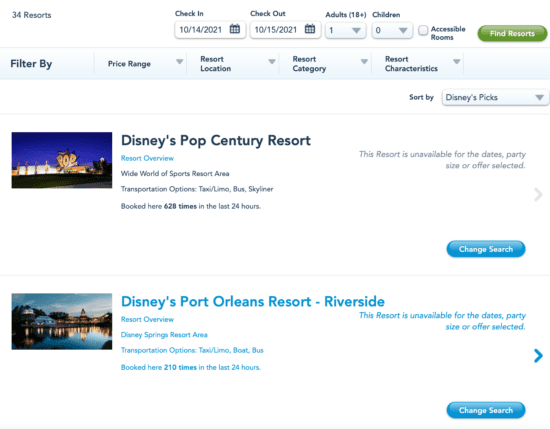Click the Disney Springs Resort Area text

click(164, 335)
